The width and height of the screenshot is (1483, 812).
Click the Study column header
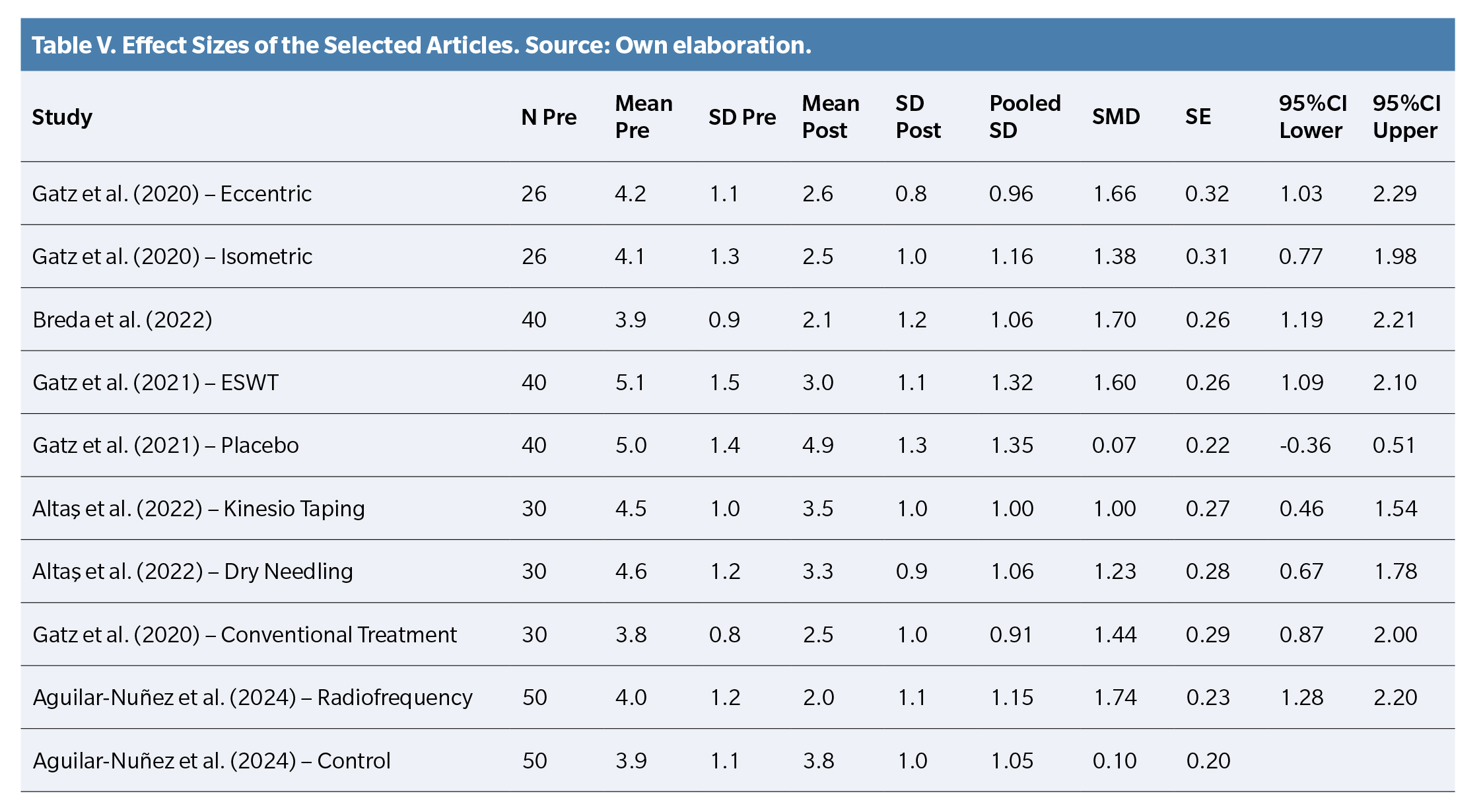coord(62,117)
